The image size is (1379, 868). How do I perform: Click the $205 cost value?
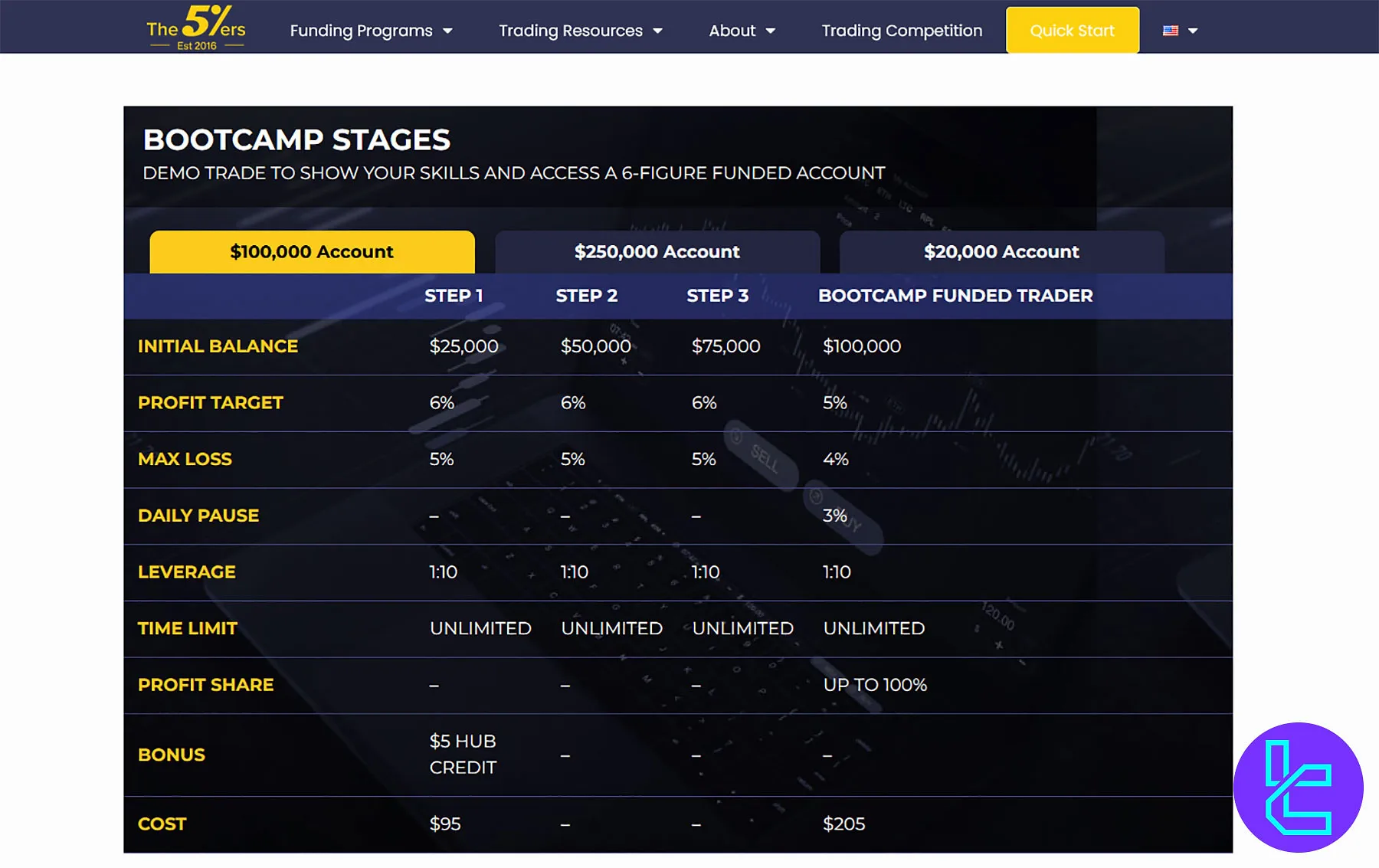click(843, 824)
